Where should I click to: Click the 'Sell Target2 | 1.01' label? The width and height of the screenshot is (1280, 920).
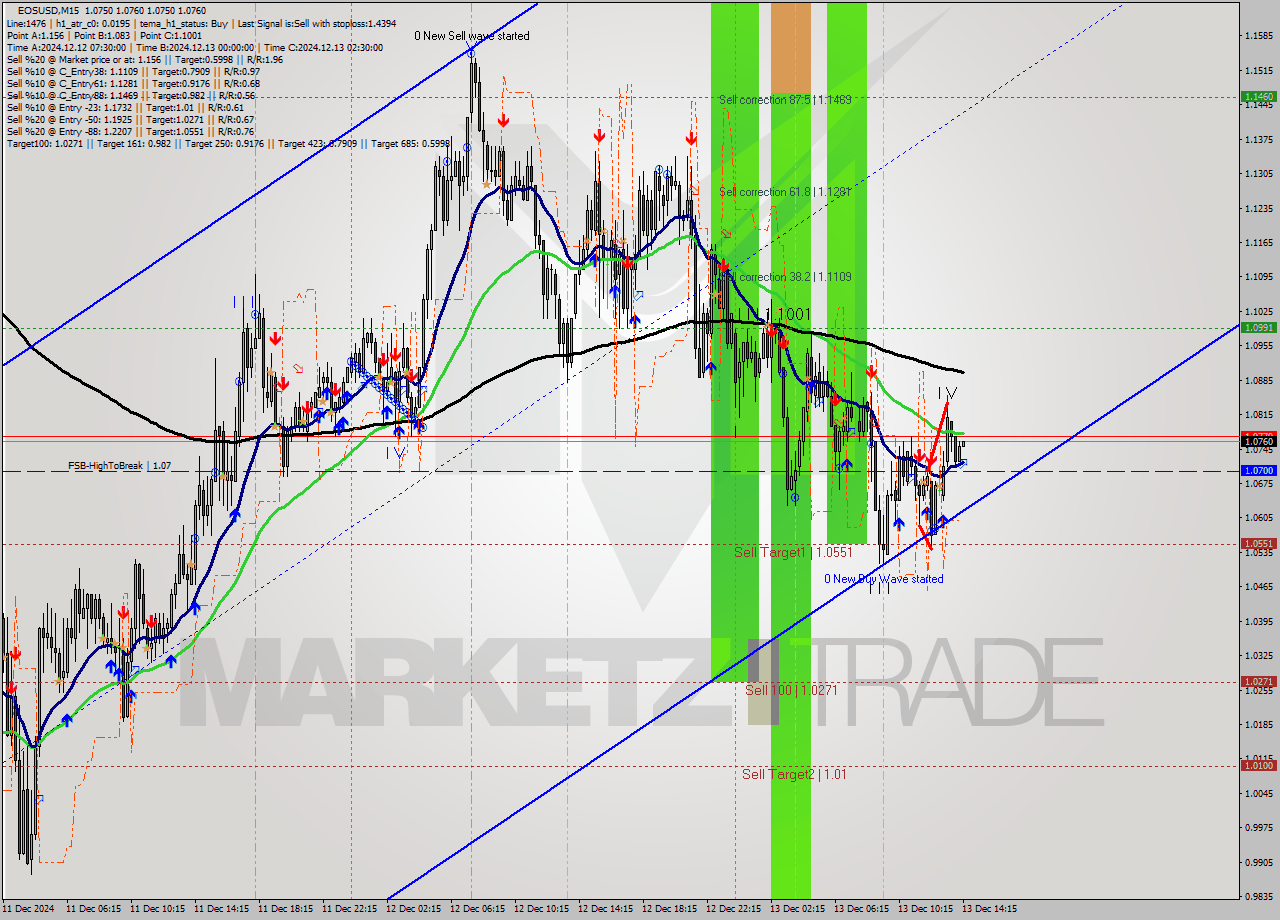click(x=794, y=774)
